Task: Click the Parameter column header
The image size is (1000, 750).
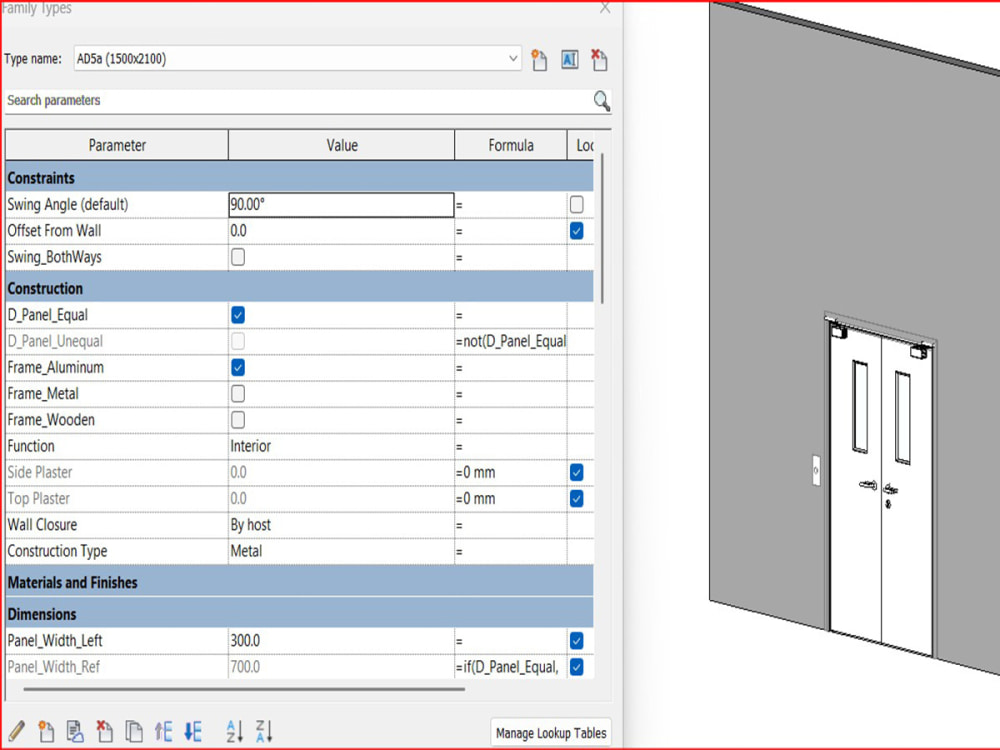Action: [117, 145]
